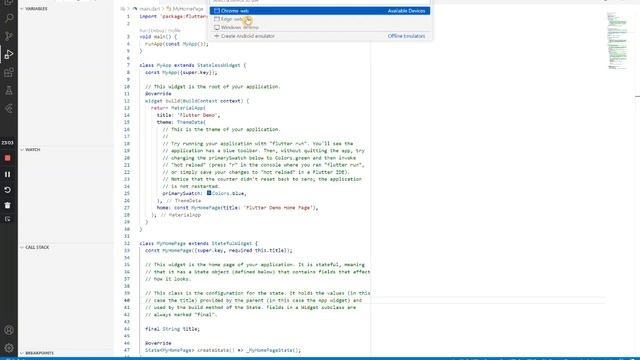The width and height of the screenshot is (640, 360).
Task: Click the "const MyApp({super.key});" line
Action: click(x=181, y=73)
